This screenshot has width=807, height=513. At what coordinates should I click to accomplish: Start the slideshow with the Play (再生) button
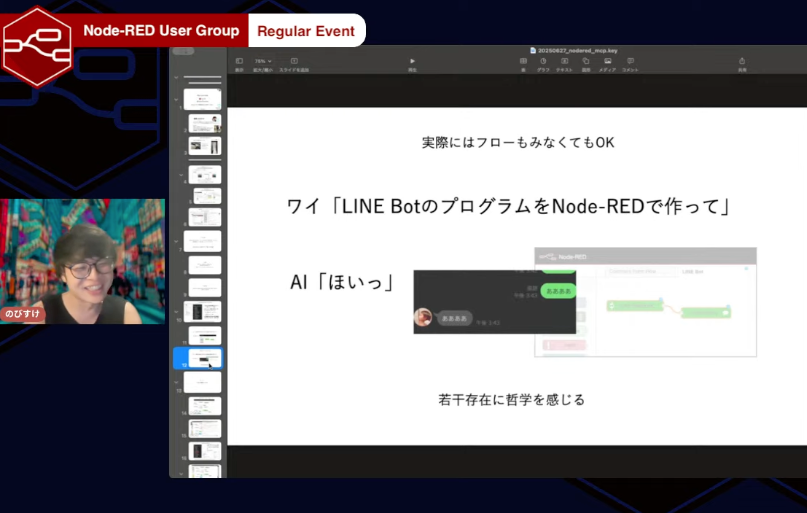412,64
